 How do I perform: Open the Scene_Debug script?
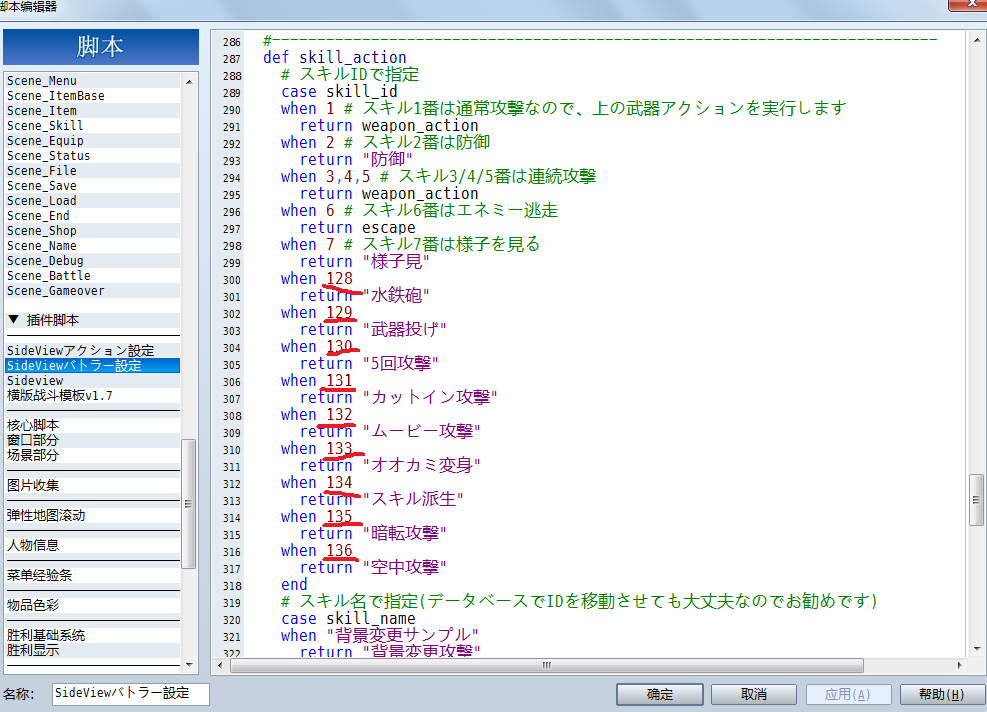(x=93, y=261)
